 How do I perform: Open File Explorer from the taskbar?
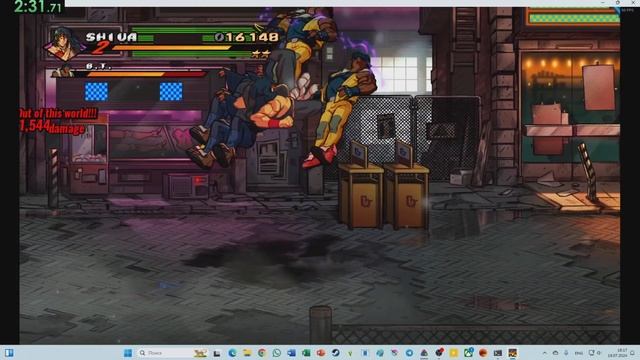point(247,353)
